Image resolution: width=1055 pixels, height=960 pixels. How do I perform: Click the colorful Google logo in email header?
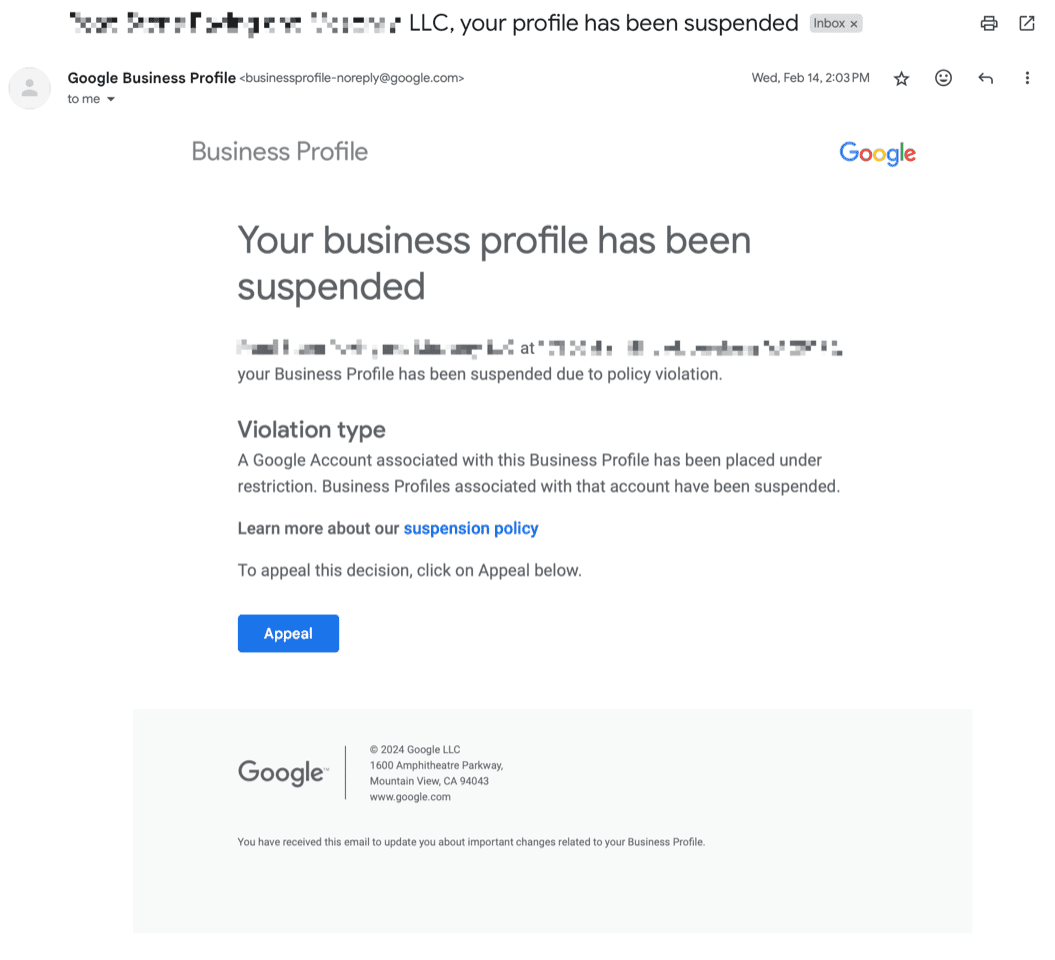pos(877,152)
